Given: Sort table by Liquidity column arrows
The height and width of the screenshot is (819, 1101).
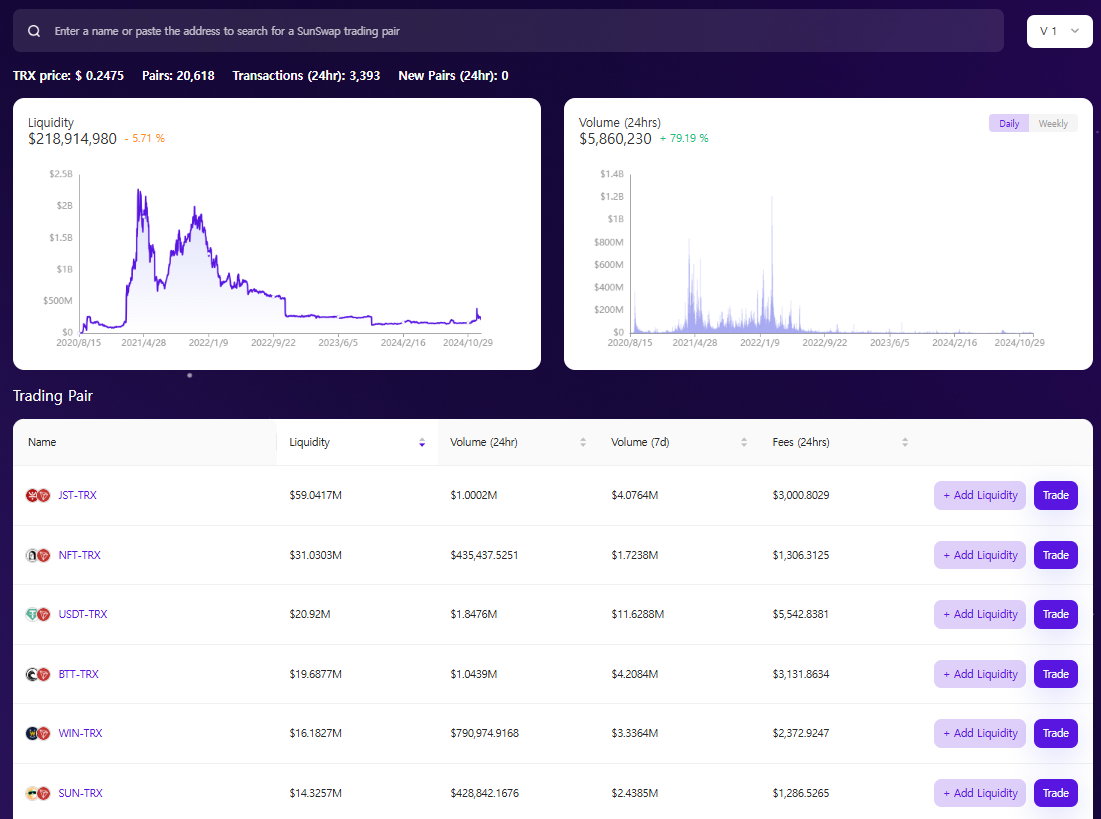Looking at the screenshot, I should pyautogui.click(x=422, y=442).
